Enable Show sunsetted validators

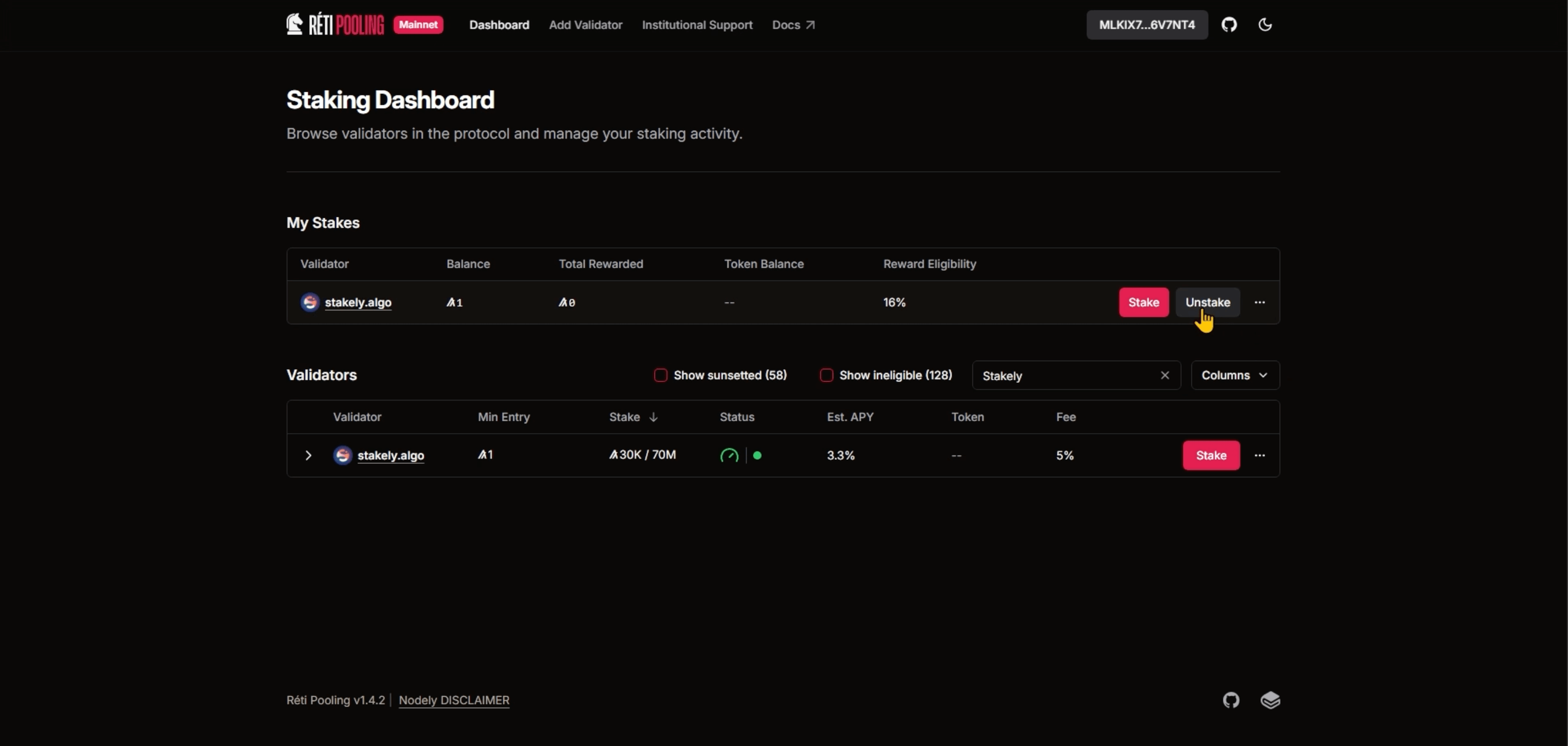[x=660, y=375]
